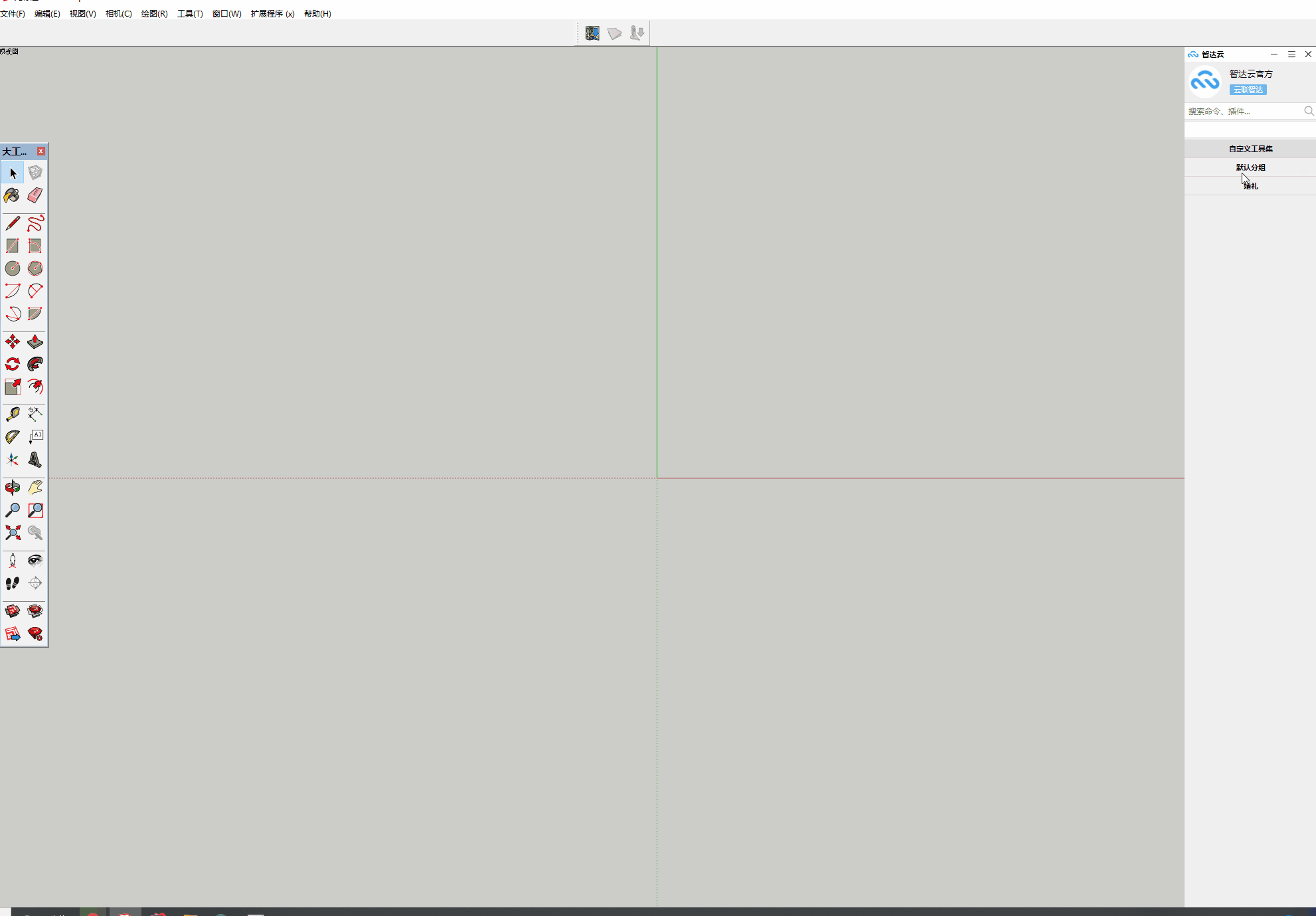Expand the 默认分组 group
The width and height of the screenshot is (1316, 916).
tap(1250, 167)
